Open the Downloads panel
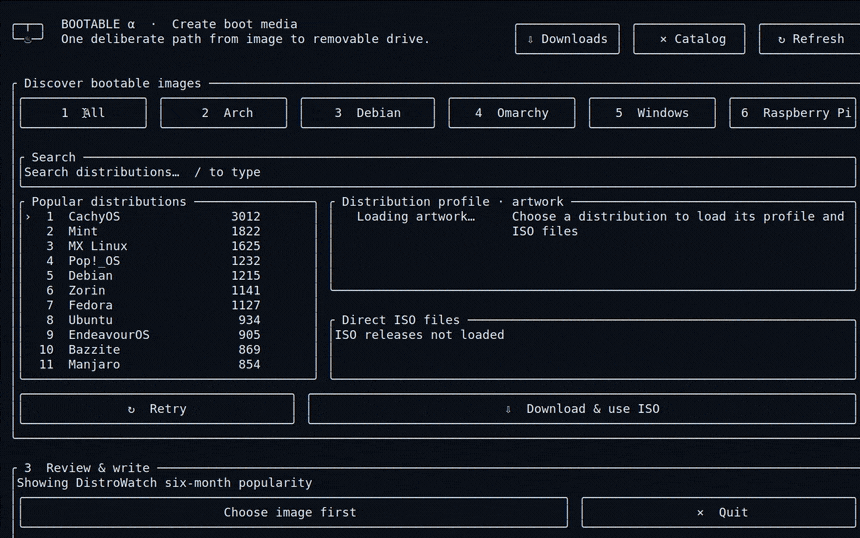The image size is (860, 538). click(567, 39)
